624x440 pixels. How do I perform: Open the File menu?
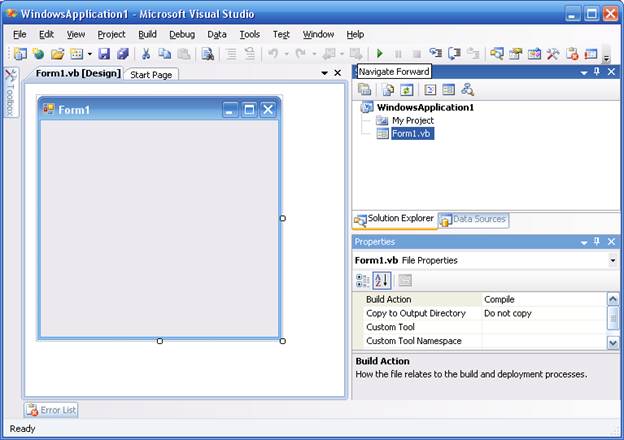point(20,35)
